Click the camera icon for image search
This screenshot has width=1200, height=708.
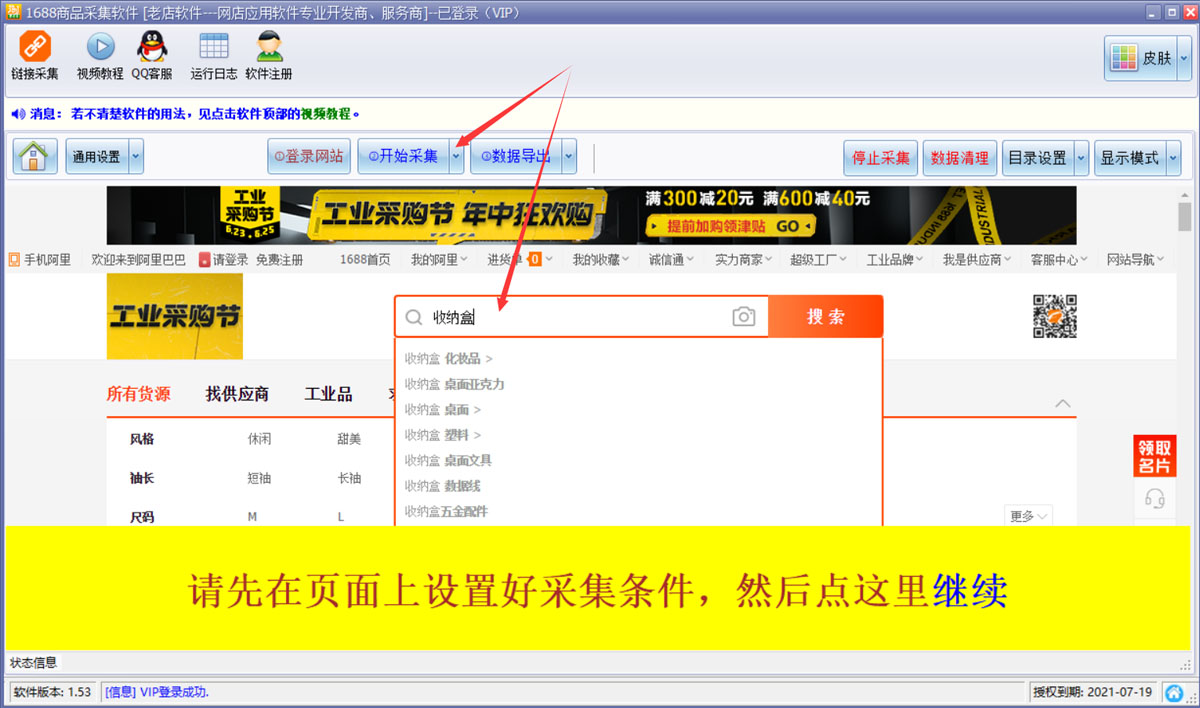tap(742, 316)
